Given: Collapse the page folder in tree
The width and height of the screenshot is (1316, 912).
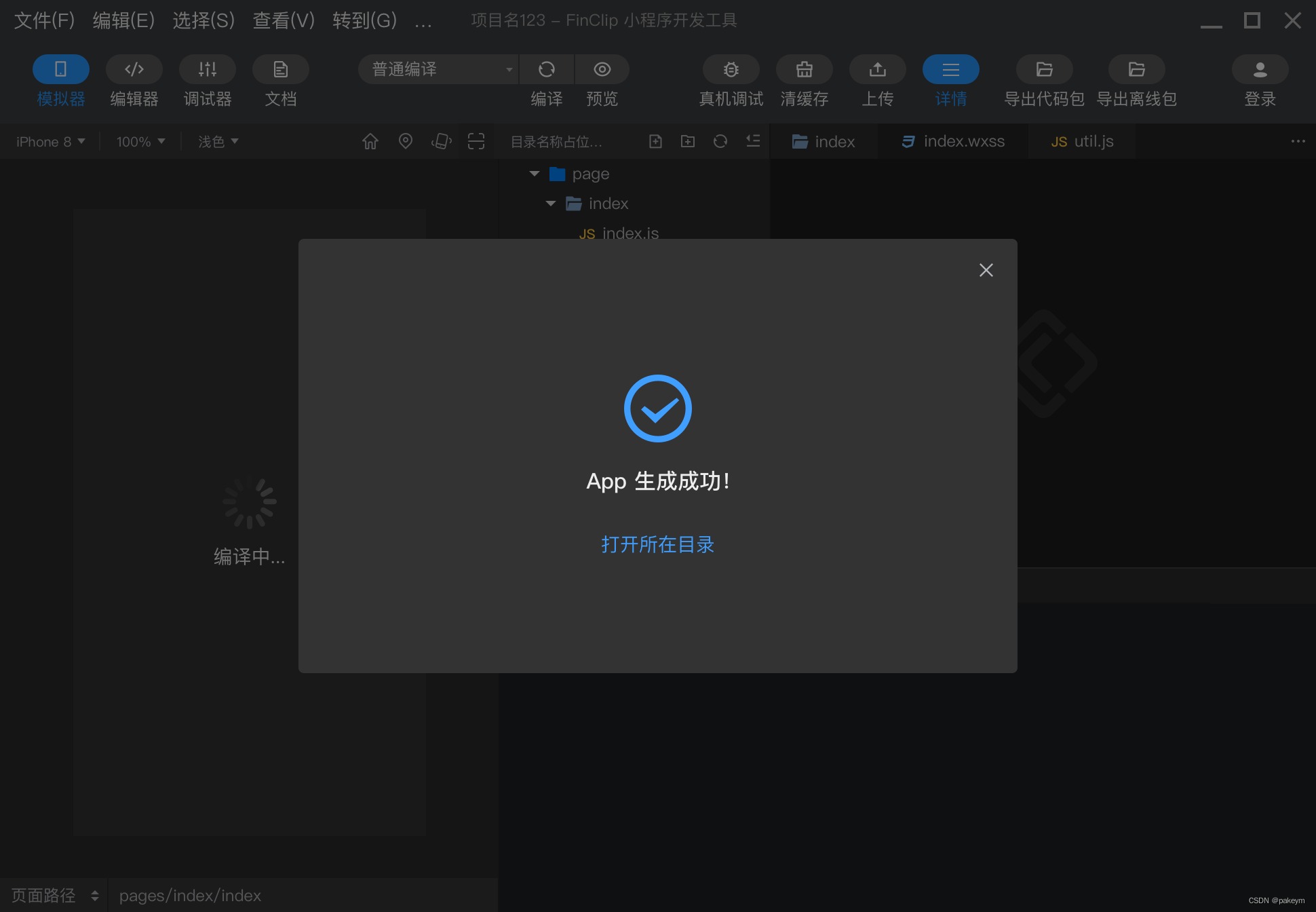Looking at the screenshot, I should 535,174.
